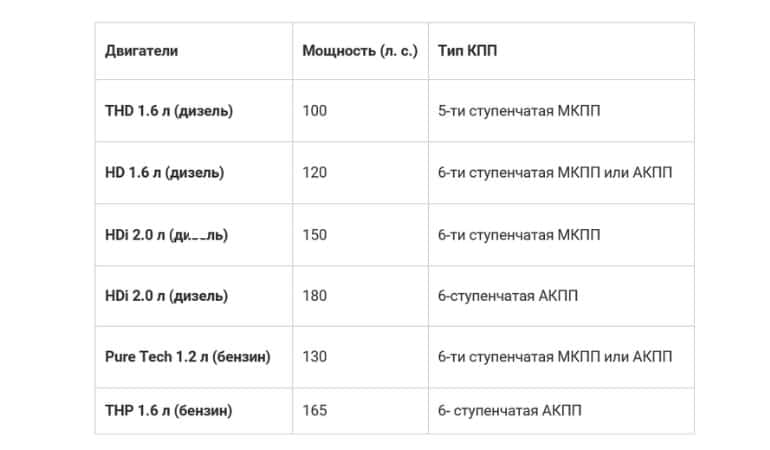Click the power value 180
The height and width of the screenshot is (450, 770).
[314, 296]
